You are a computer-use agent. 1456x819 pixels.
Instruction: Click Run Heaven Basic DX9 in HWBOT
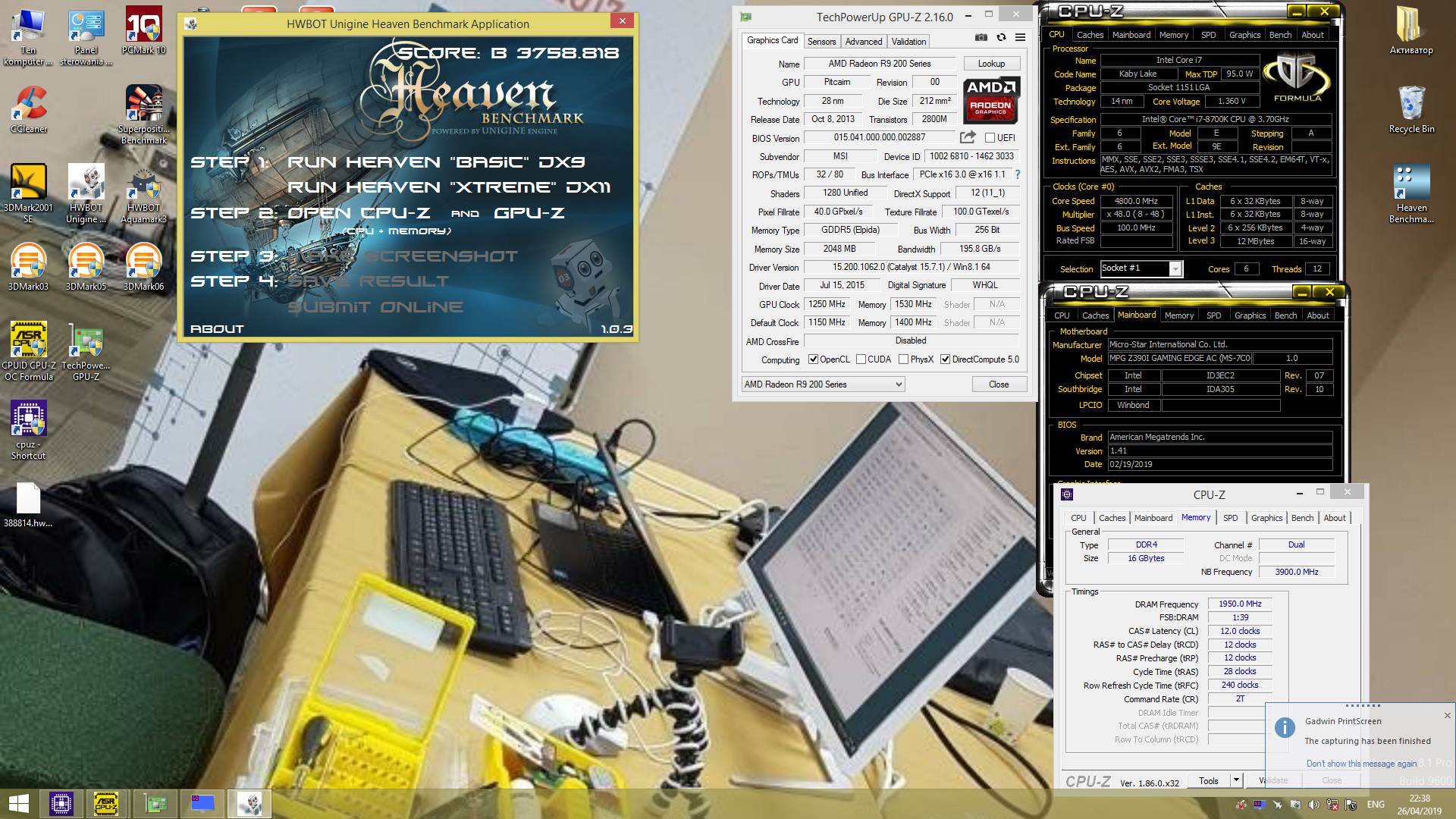[436, 162]
